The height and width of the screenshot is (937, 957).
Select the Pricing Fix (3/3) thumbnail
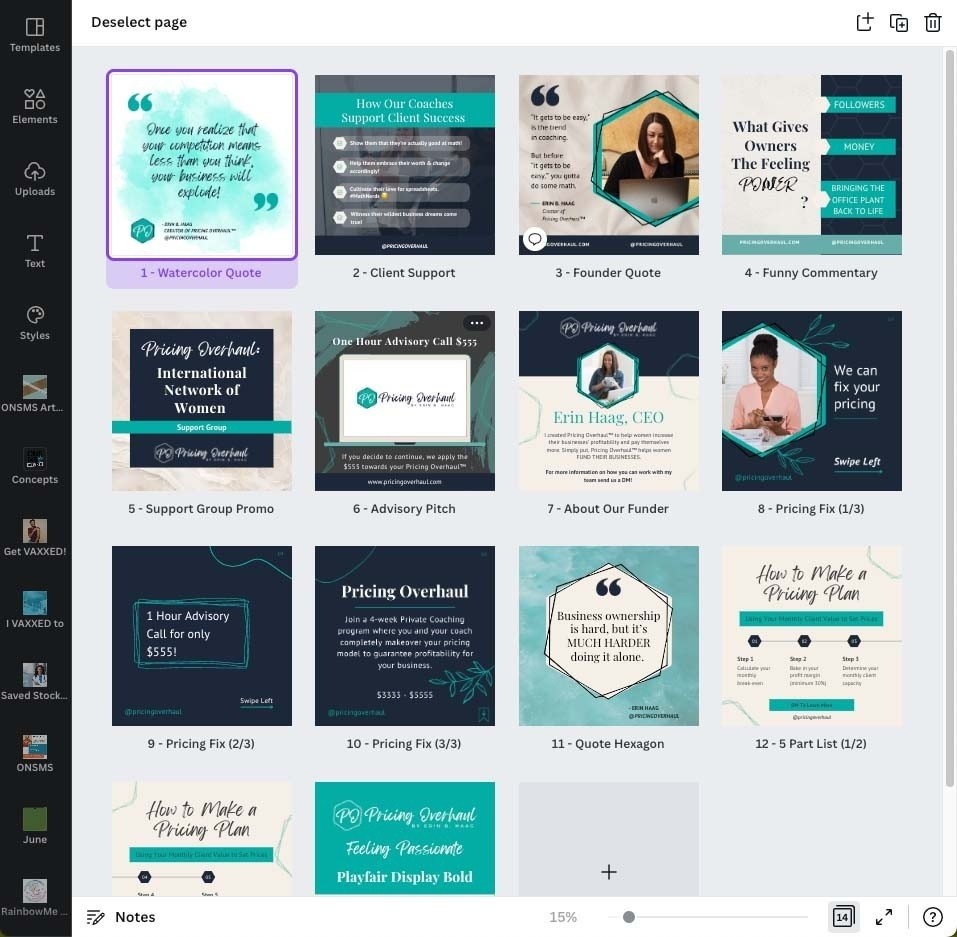point(405,636)
